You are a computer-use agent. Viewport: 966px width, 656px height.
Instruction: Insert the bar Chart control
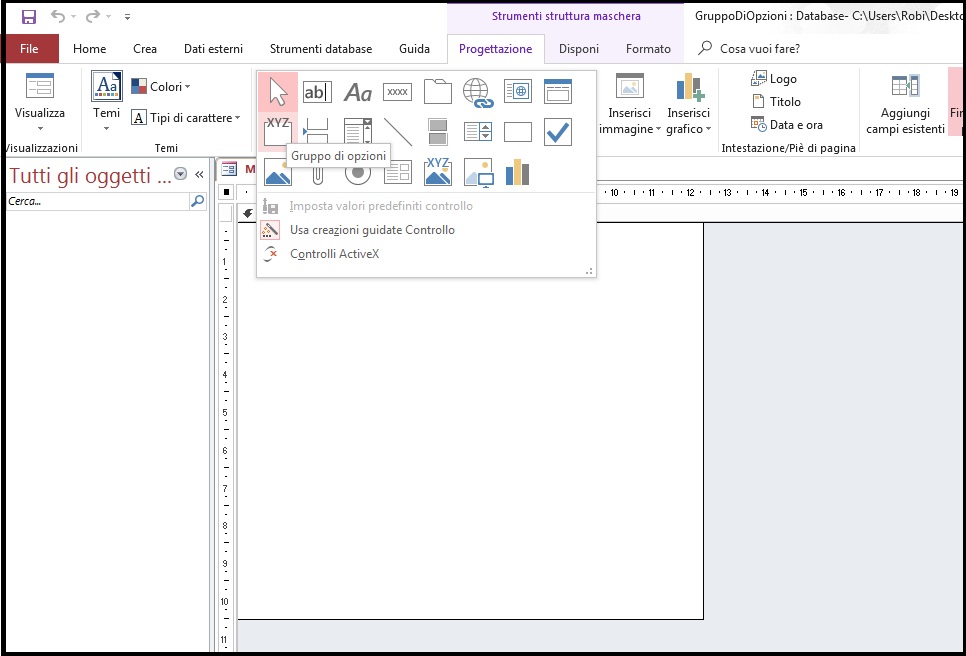(x=518, y=172)
